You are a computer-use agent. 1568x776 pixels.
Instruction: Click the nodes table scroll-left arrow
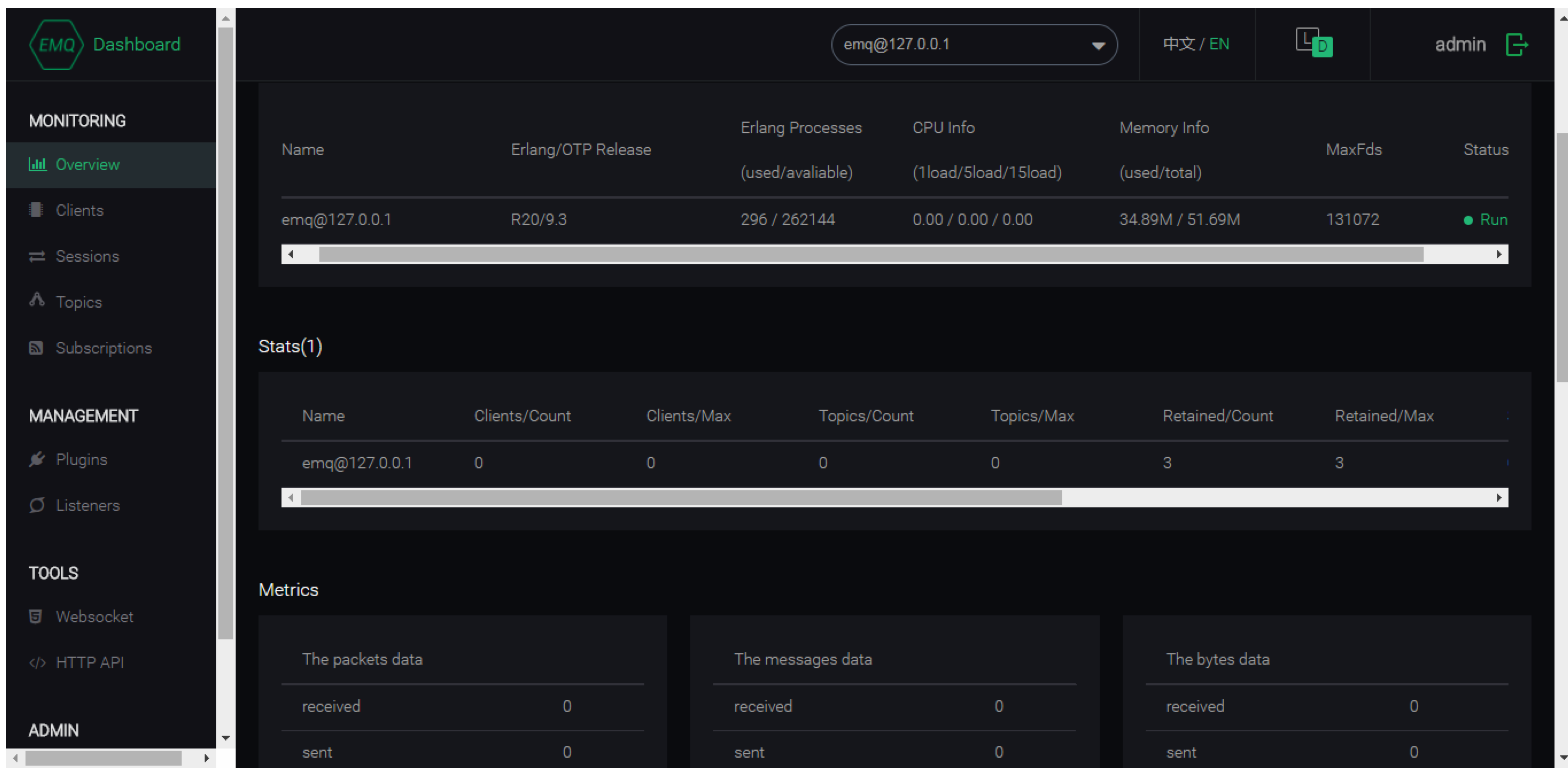pos(291,255)
